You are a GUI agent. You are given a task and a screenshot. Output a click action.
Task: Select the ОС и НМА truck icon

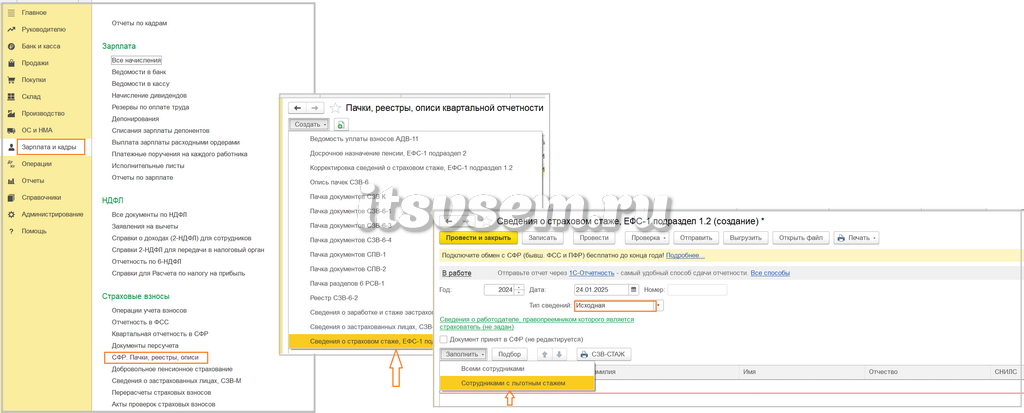click(10, 130)
